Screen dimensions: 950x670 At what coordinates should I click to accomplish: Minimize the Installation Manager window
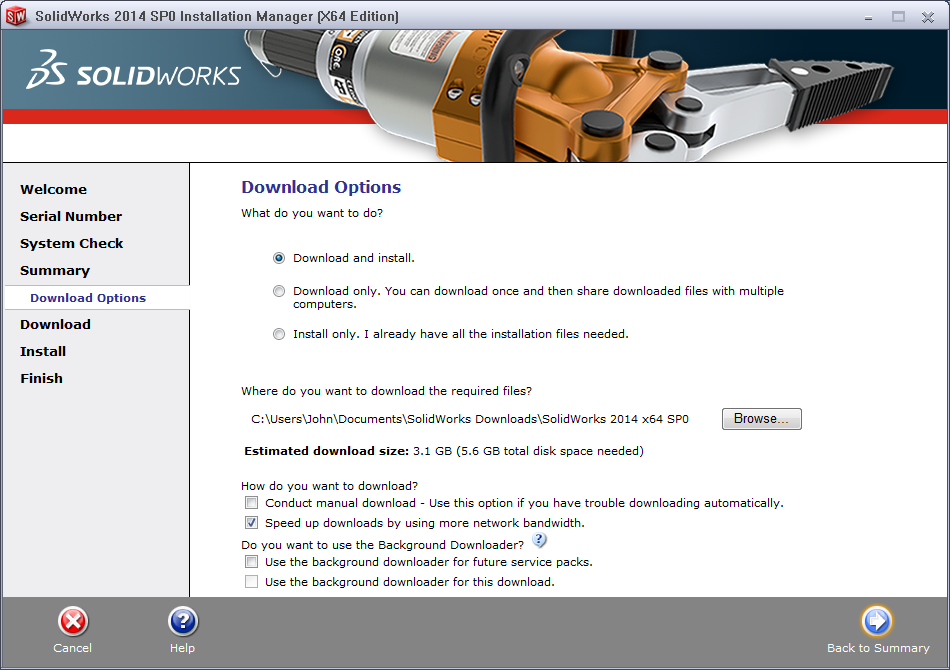(868, 17)
